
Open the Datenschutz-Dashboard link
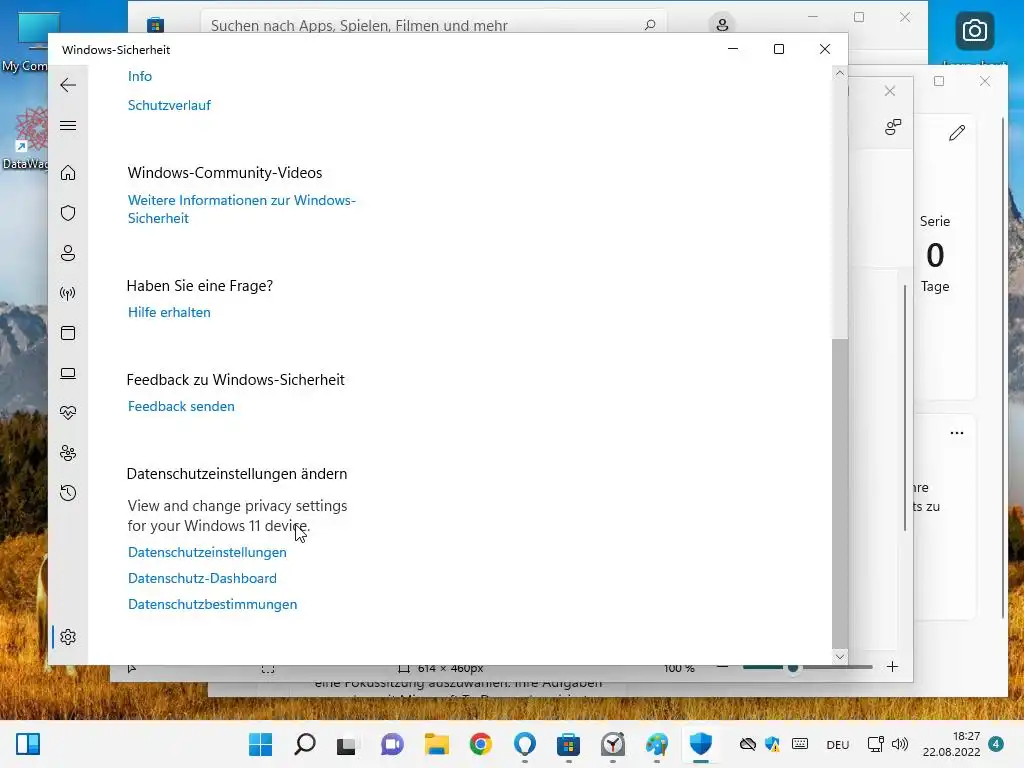point(202,579)
